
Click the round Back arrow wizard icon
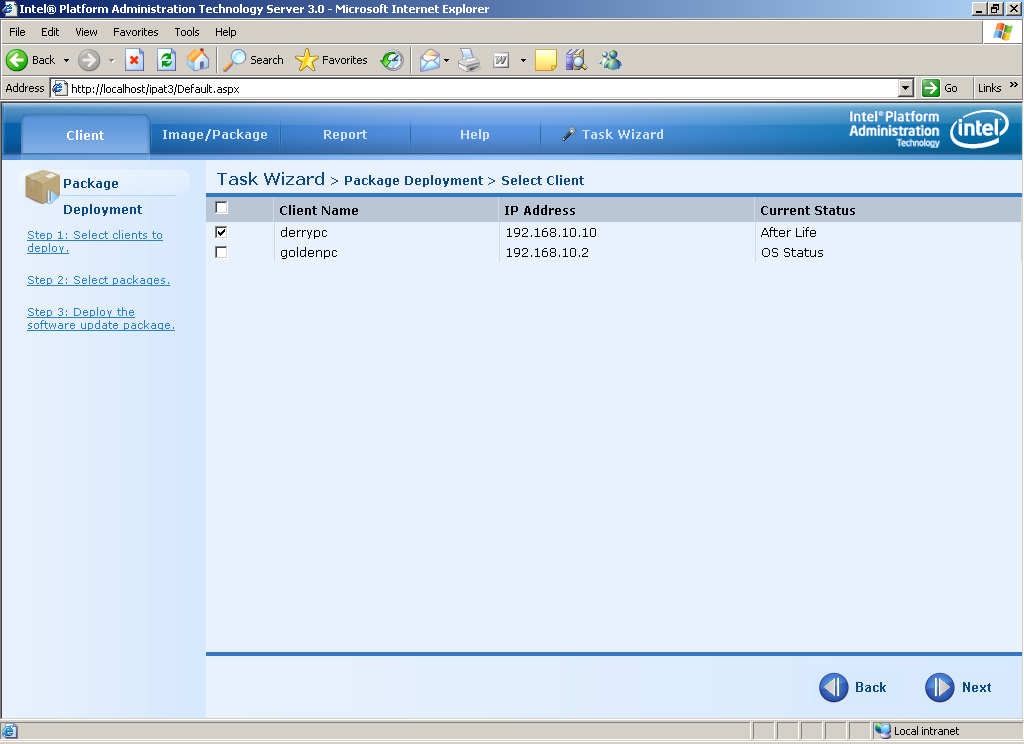point(834,687)
